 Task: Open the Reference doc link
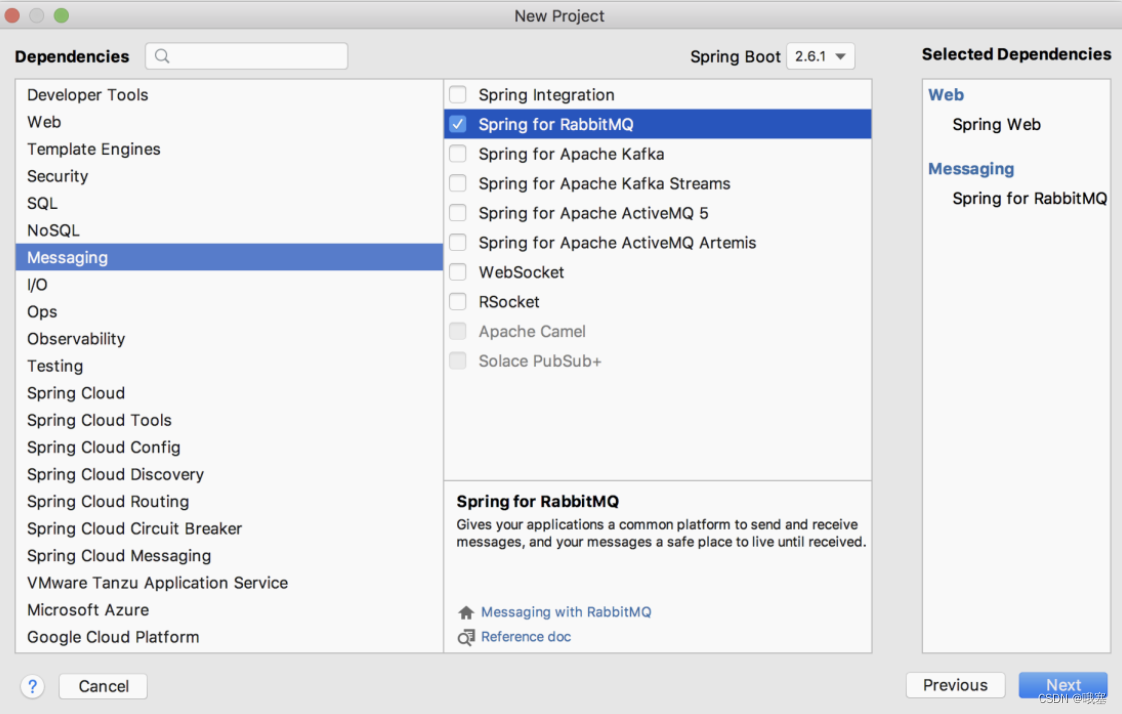coord(526,637)
